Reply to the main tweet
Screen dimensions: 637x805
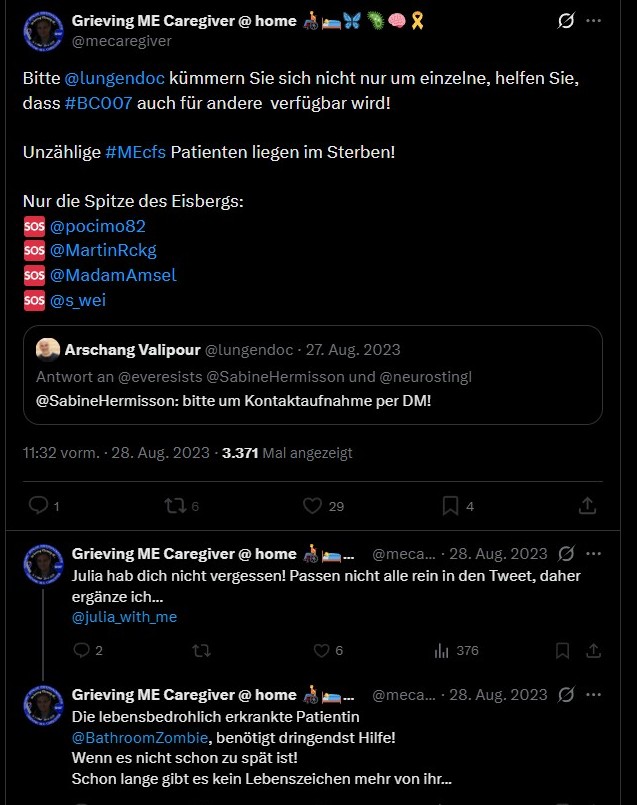click(39, 506)
